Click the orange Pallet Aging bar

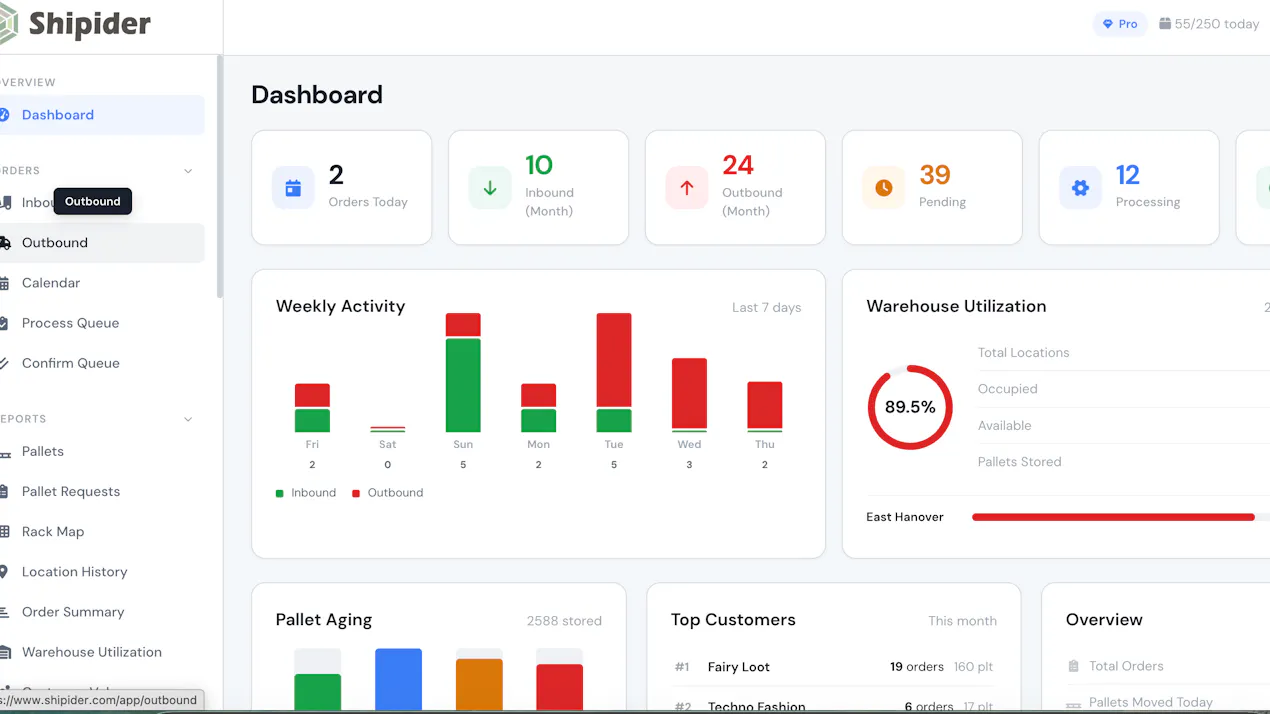[479, 685]
